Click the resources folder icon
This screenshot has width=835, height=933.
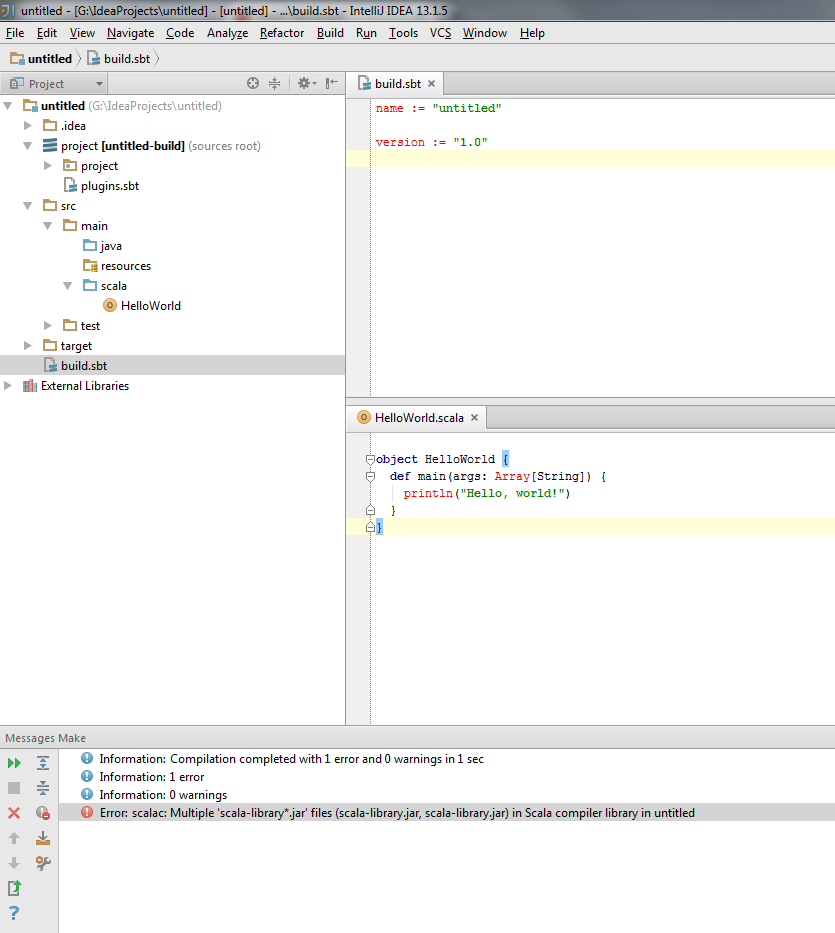[90, 265]
